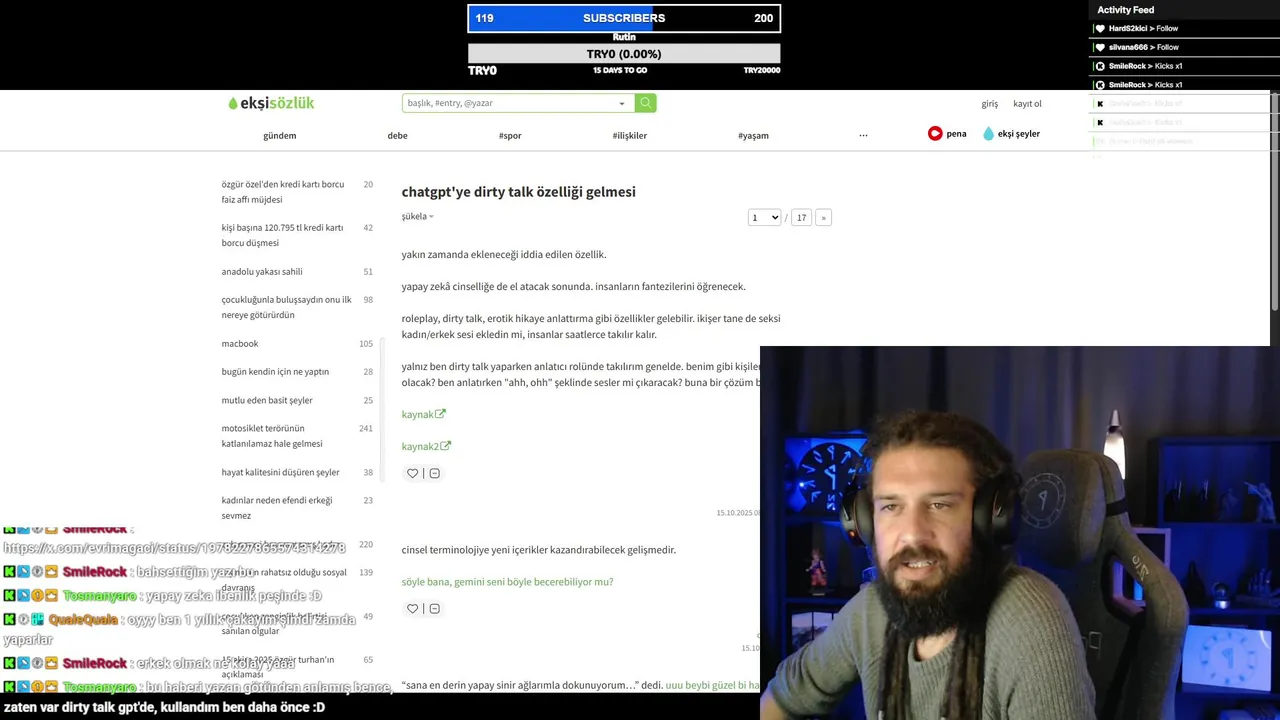Open the chatgpt'ye dirty talk özelliği gelmesi title

518,192
